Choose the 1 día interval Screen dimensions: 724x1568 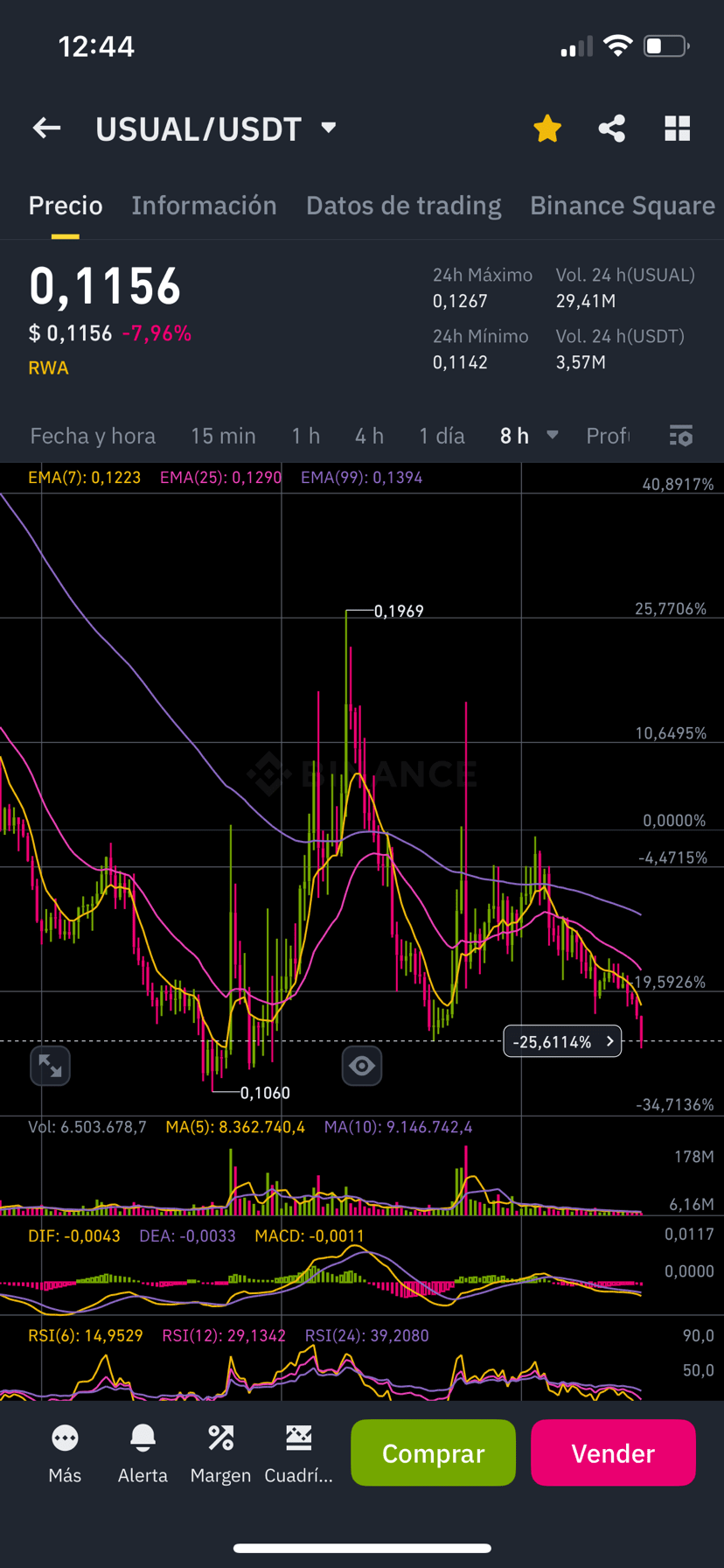click(442, 436)
